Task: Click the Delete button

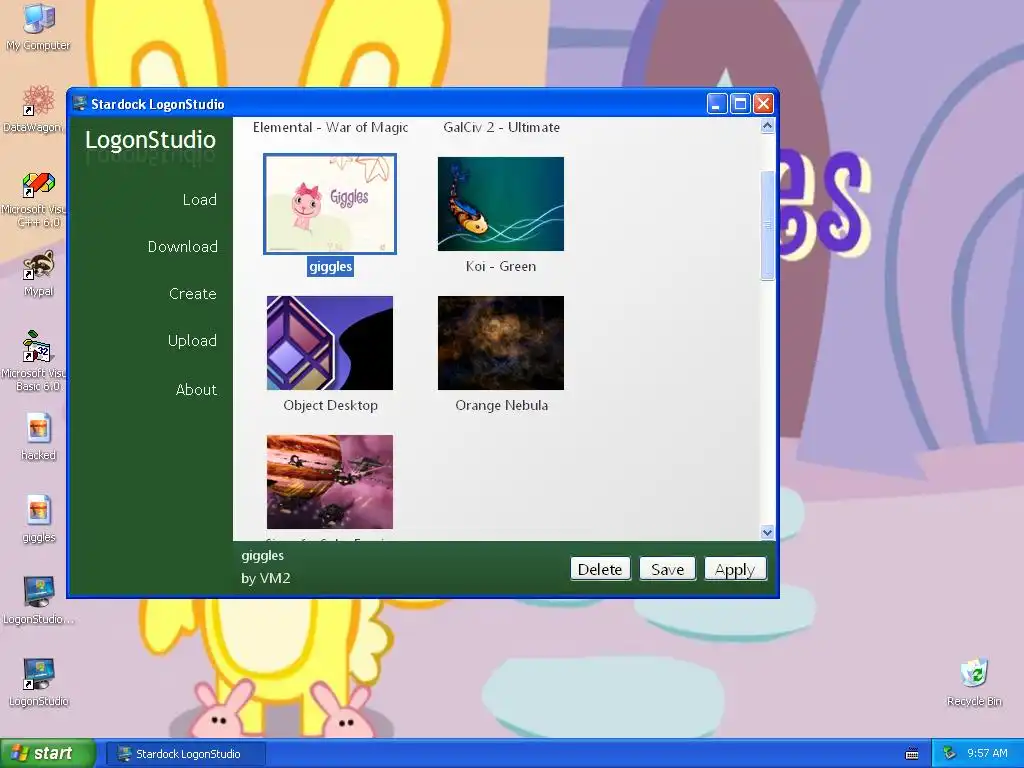Action: point(600,569)
